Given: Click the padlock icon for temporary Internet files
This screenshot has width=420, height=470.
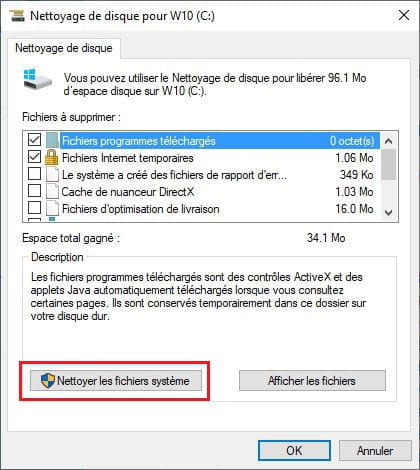Looking at the screenshot, I should coord(52,157).
